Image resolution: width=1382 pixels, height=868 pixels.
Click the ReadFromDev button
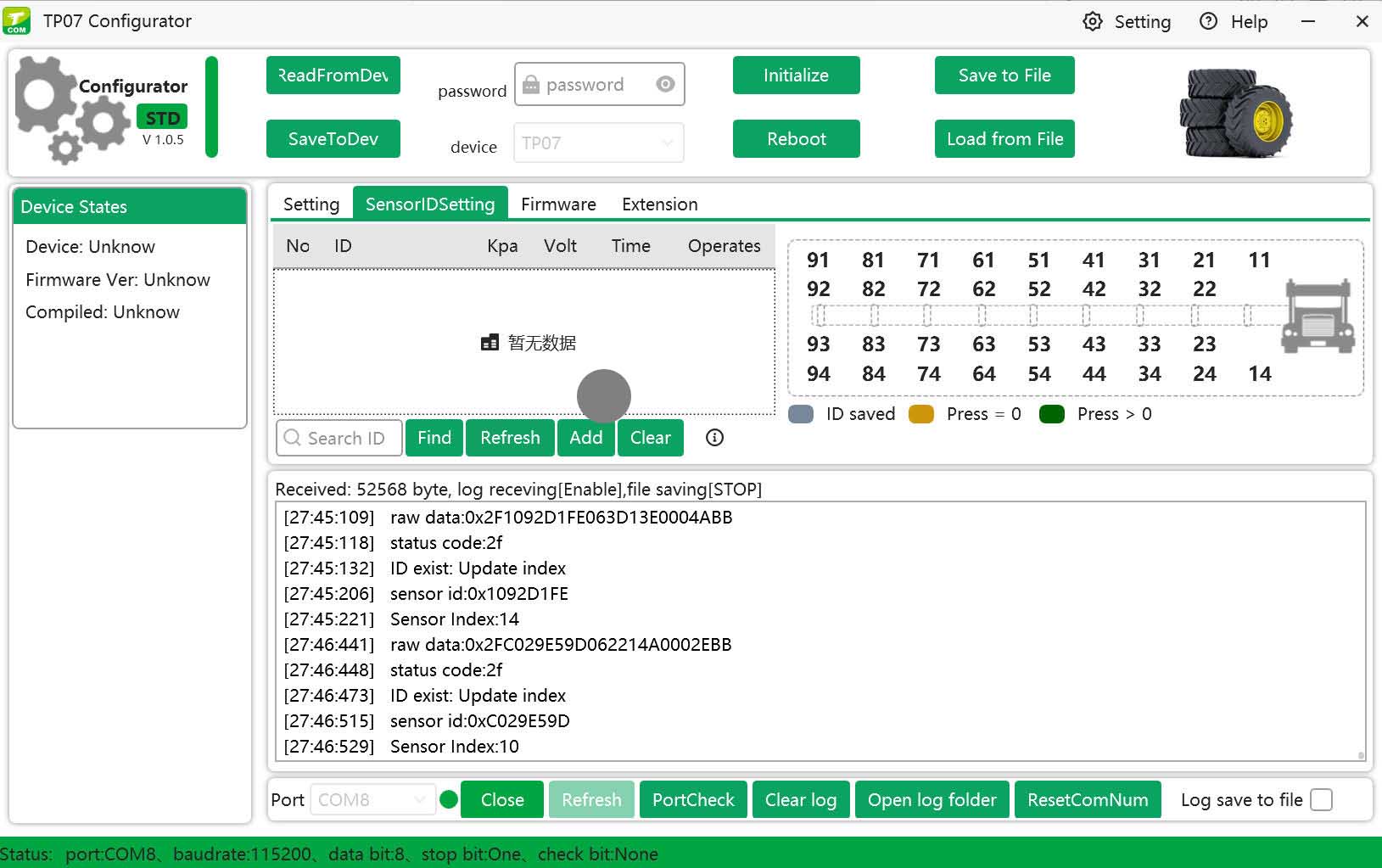pyautogui.click(x=333, y=75)
